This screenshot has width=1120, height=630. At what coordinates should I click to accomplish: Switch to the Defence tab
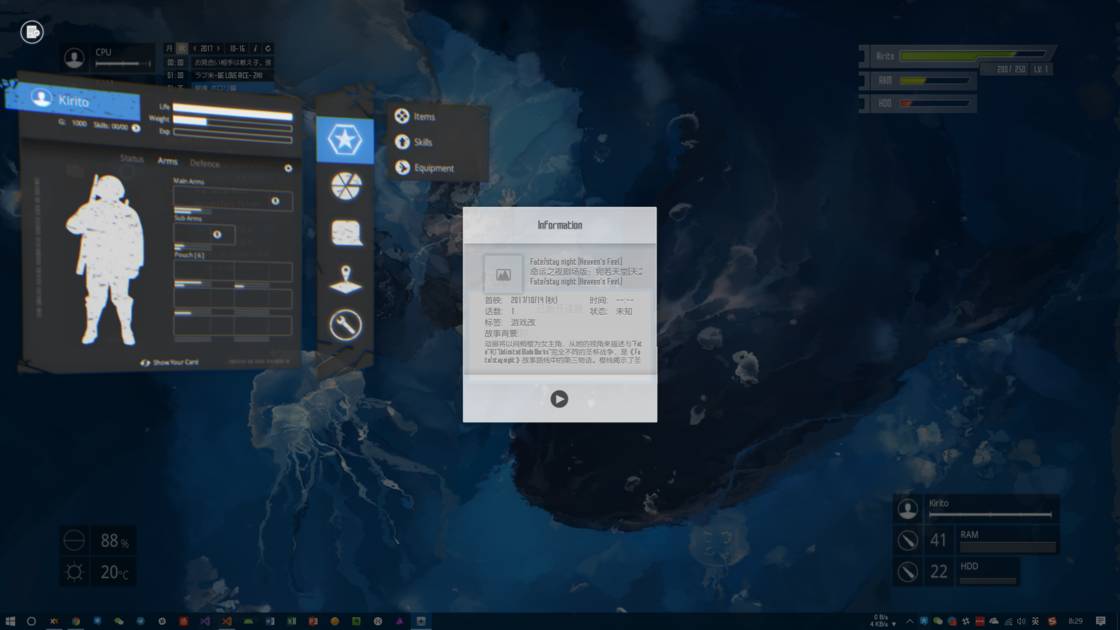[205, 164]
